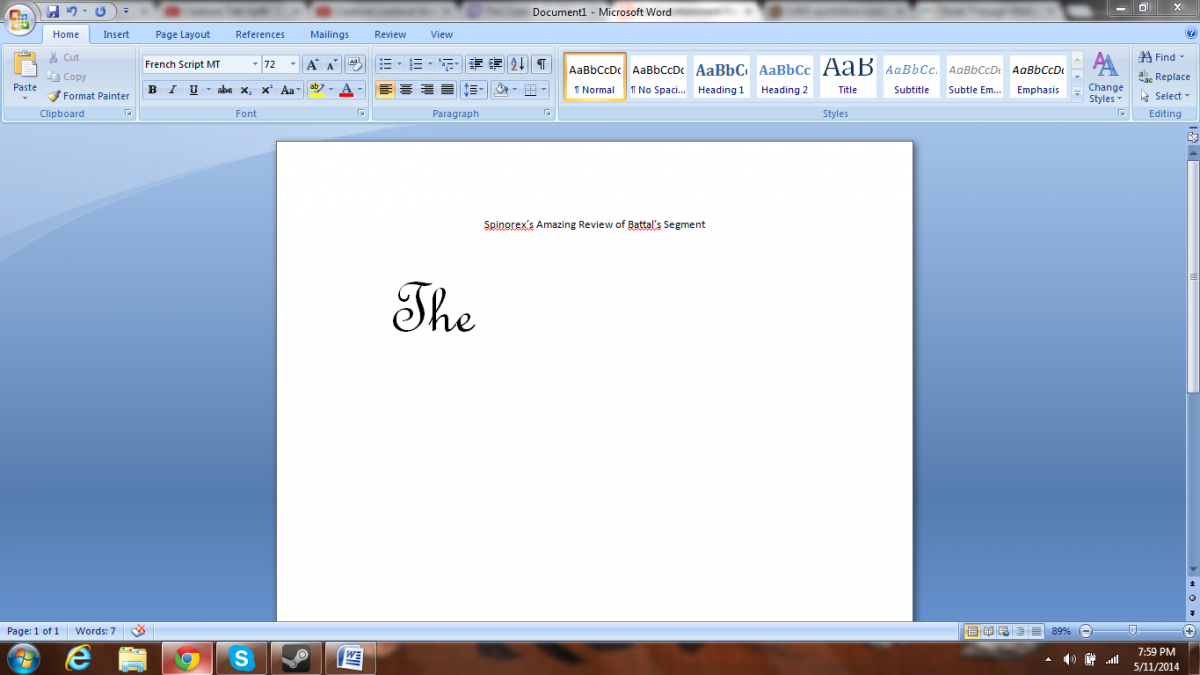Open the Review tab

point(390,34)
